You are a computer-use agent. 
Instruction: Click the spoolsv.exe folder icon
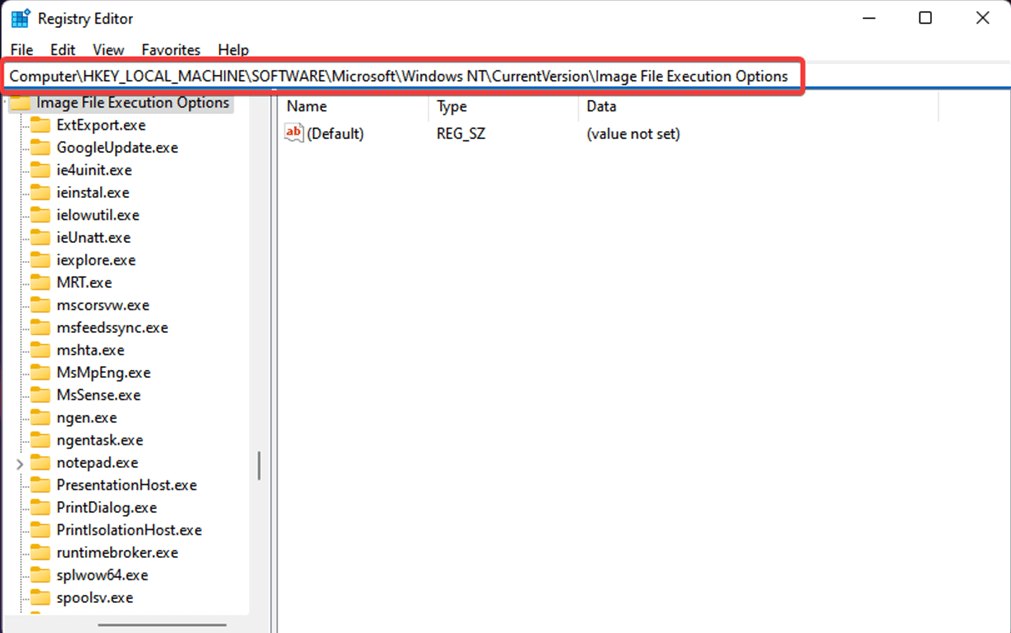40,598
